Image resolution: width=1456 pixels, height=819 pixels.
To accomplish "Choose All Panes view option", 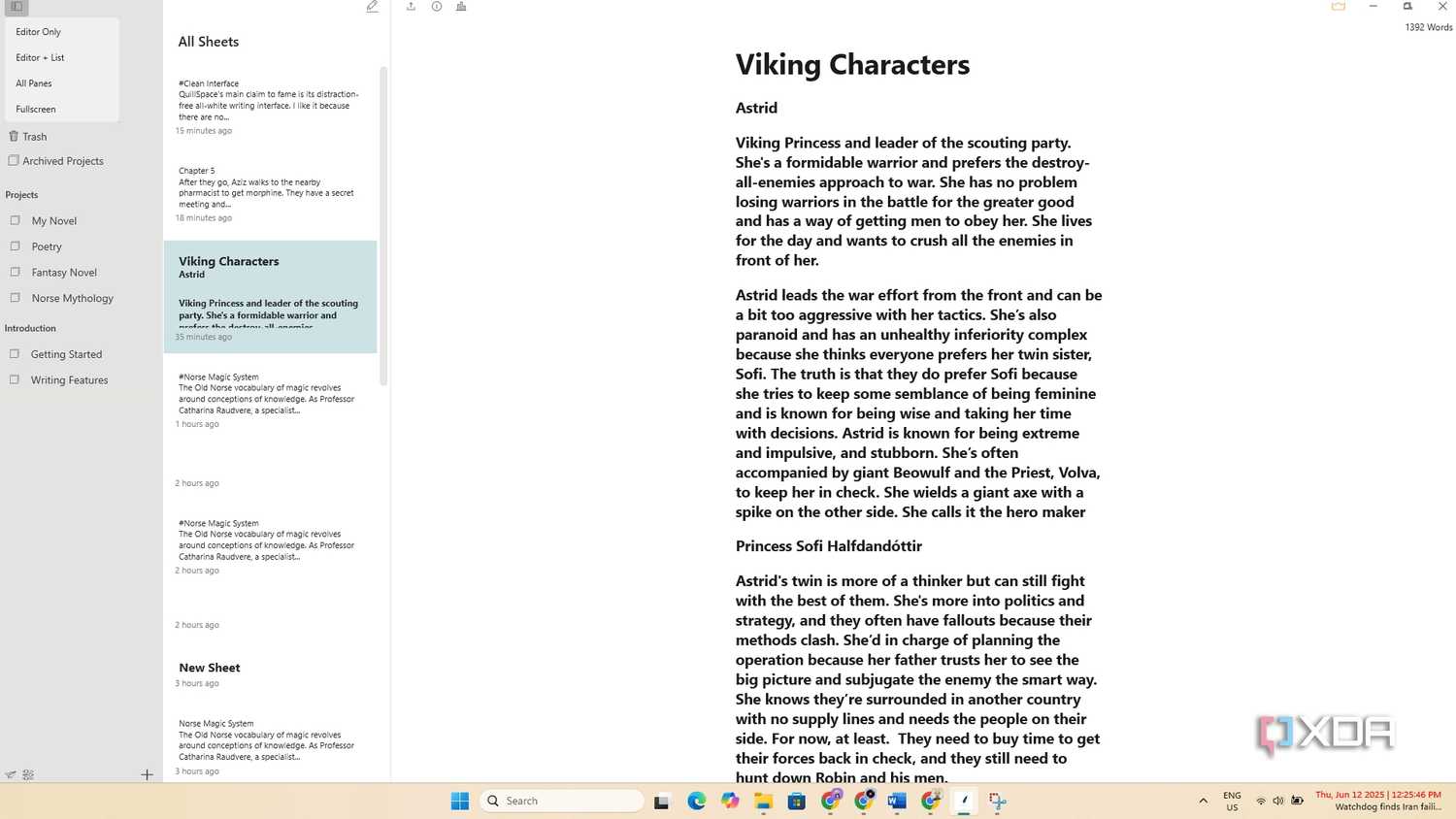I will 34,83.
